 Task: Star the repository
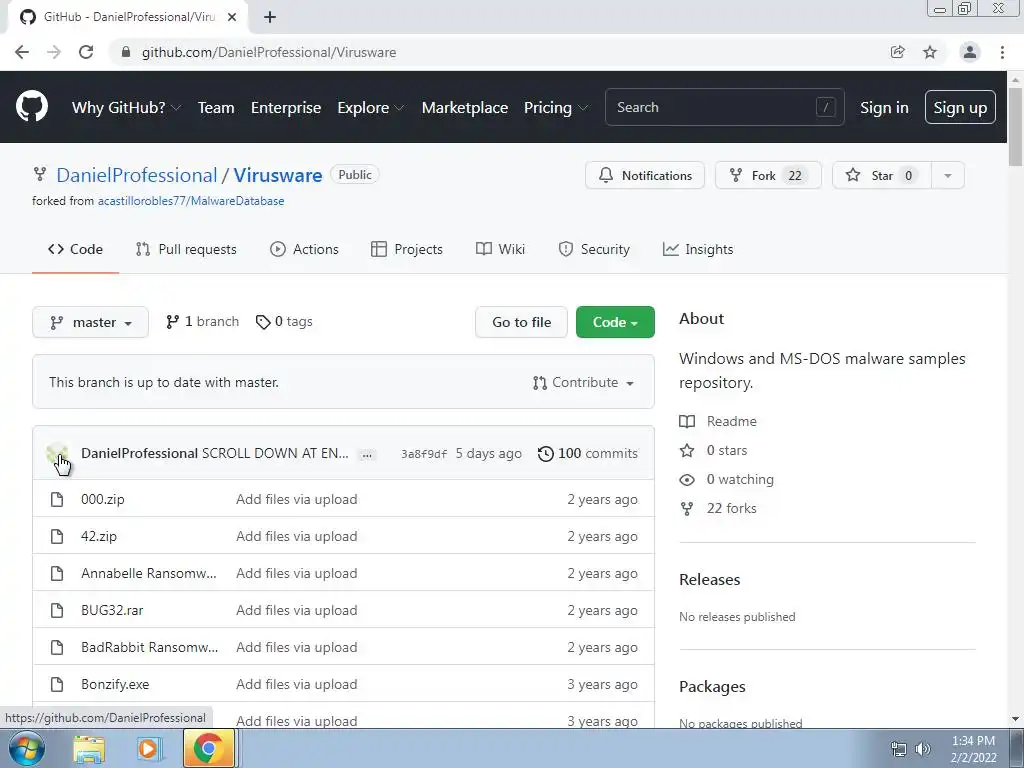[882, 176]
